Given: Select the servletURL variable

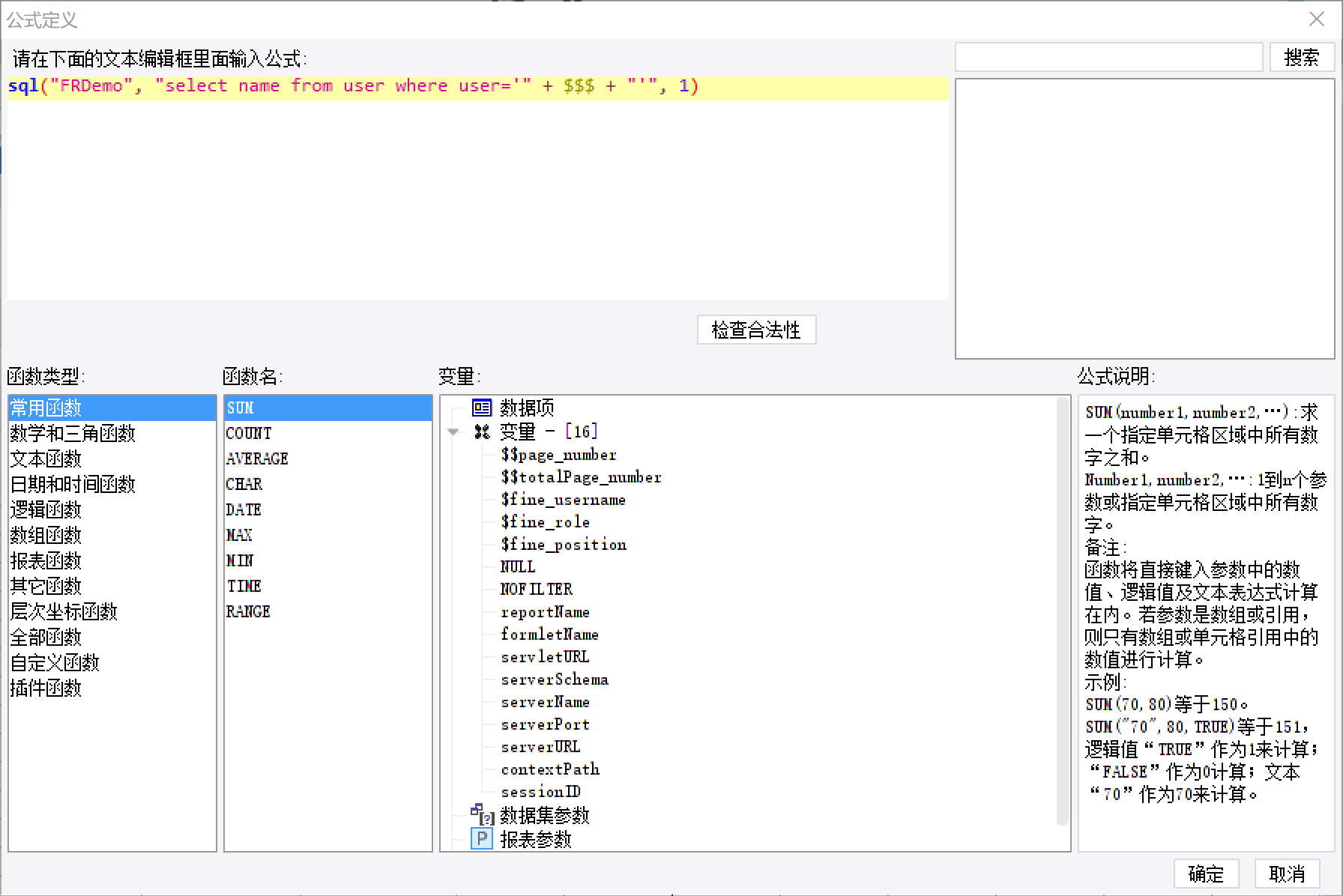Looking at the screenshot, I should 545,657.
